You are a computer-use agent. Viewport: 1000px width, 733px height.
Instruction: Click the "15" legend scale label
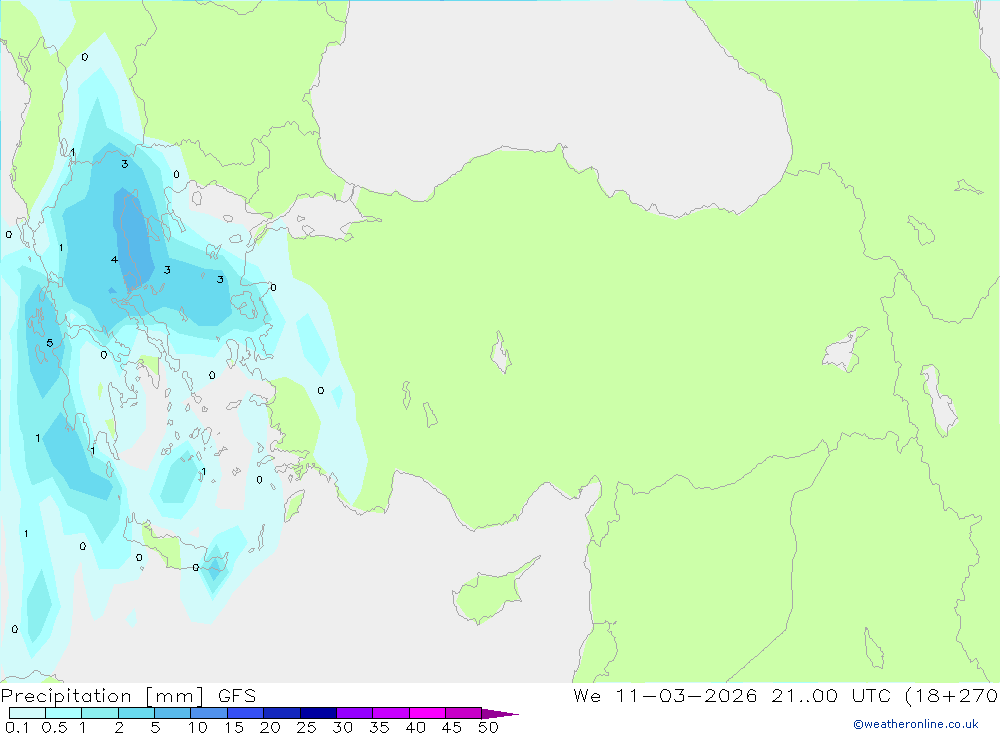pyautogui.click(x=233, y=727)
